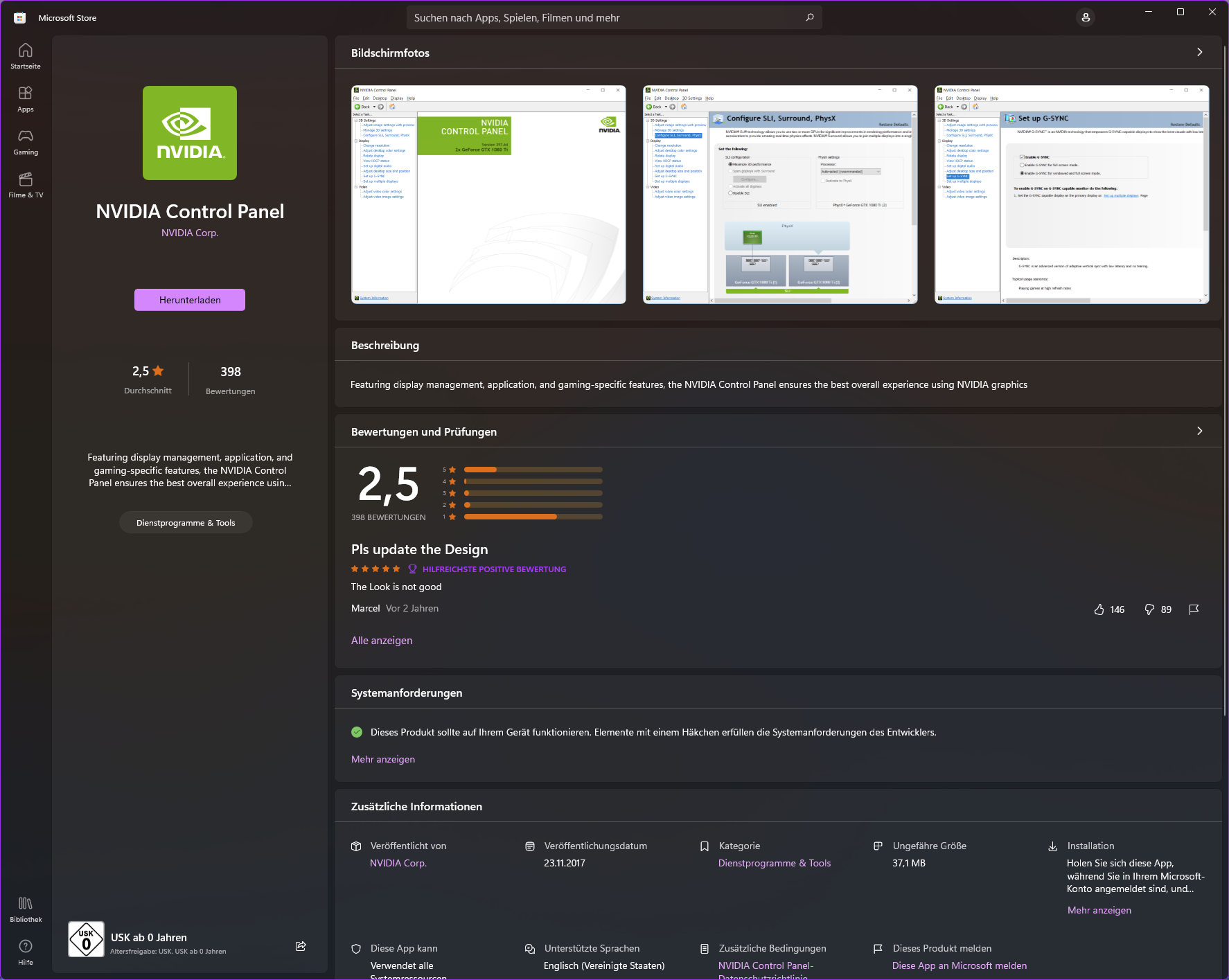Click the 23.11.2017 release date
This screenshot has width=1229, height=980.
click(x=565, y=863)
